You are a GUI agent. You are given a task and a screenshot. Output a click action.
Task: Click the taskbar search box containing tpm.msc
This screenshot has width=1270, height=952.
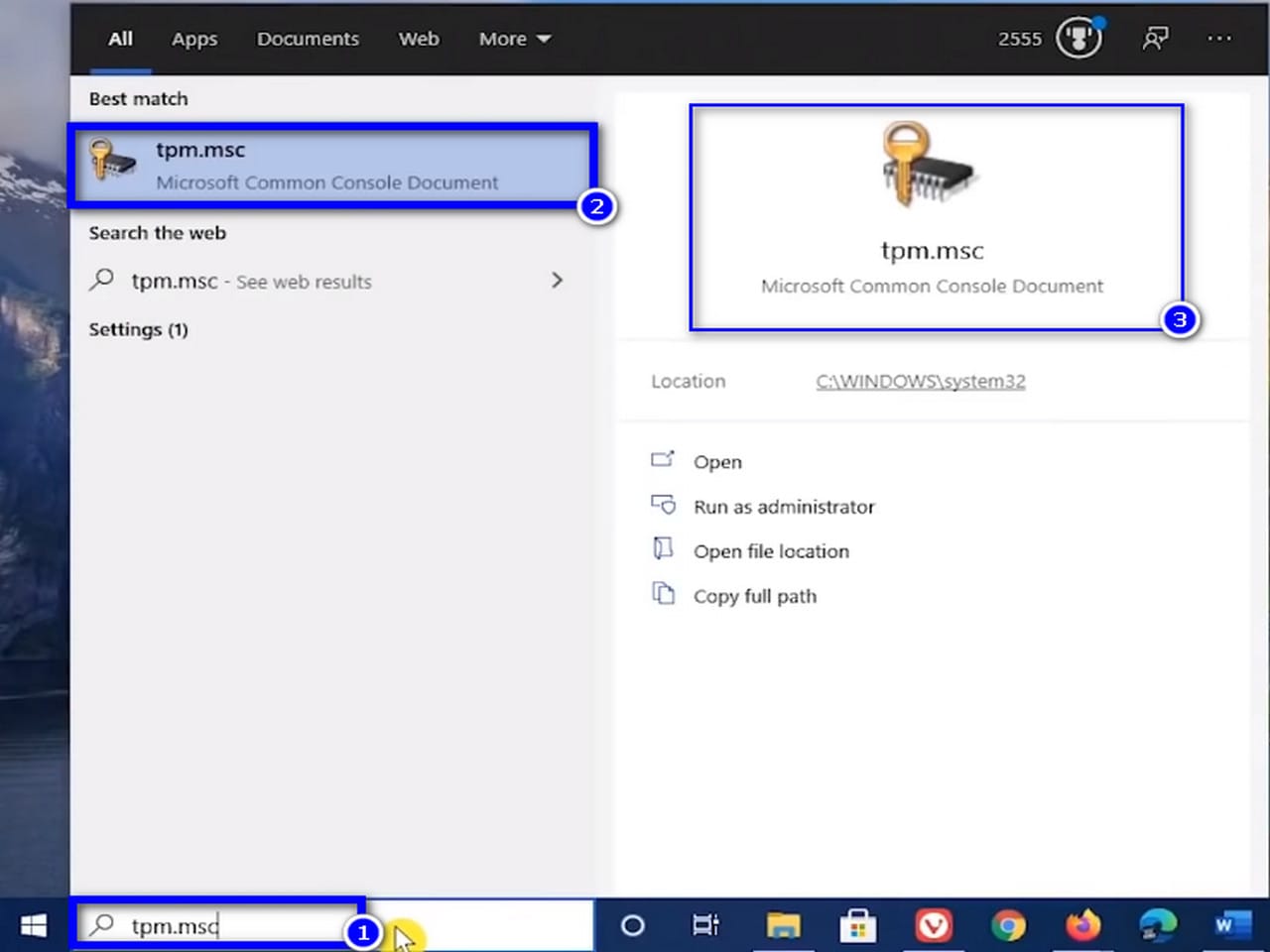pos(335,925)
